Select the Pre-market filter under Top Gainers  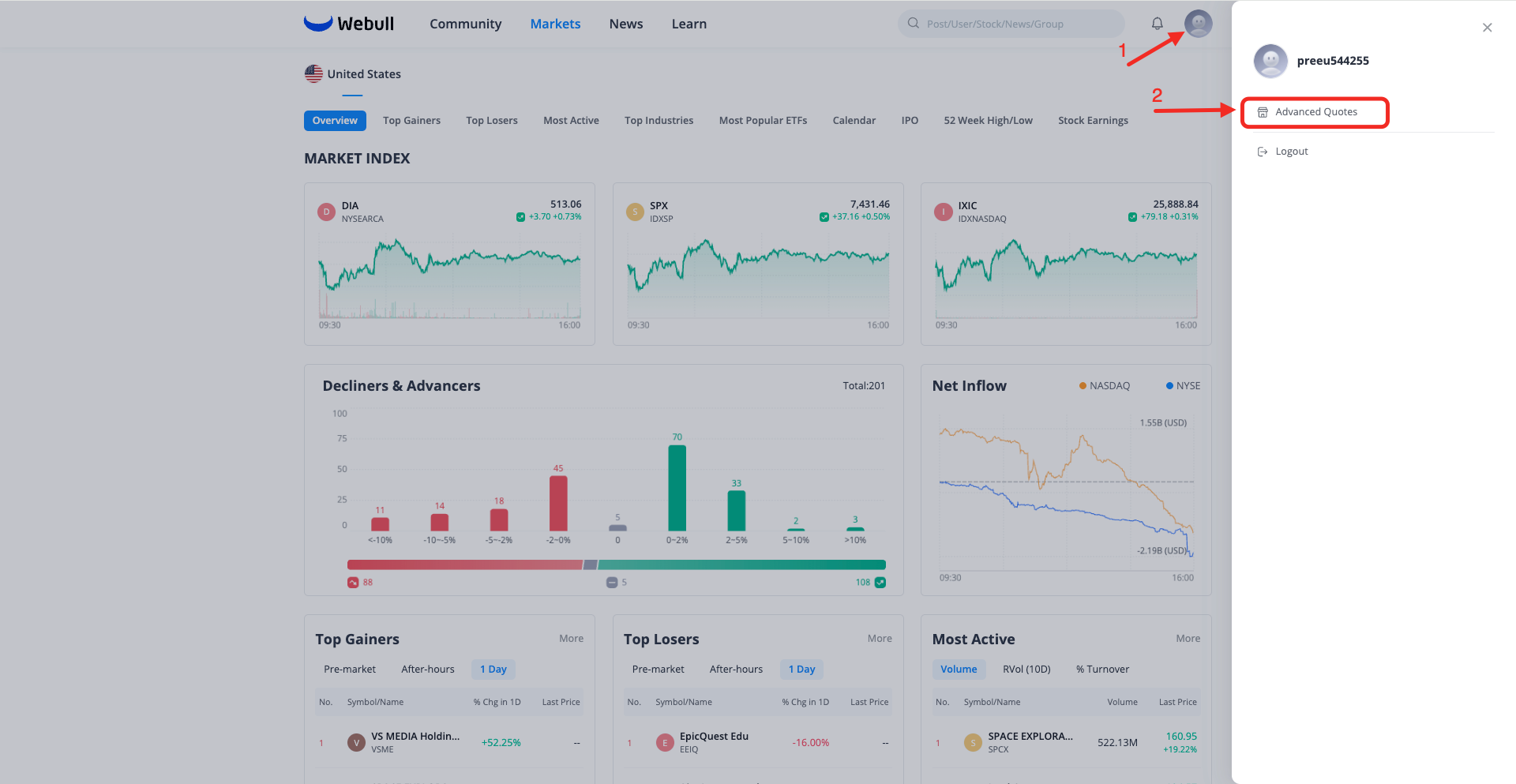coord(350,669)
